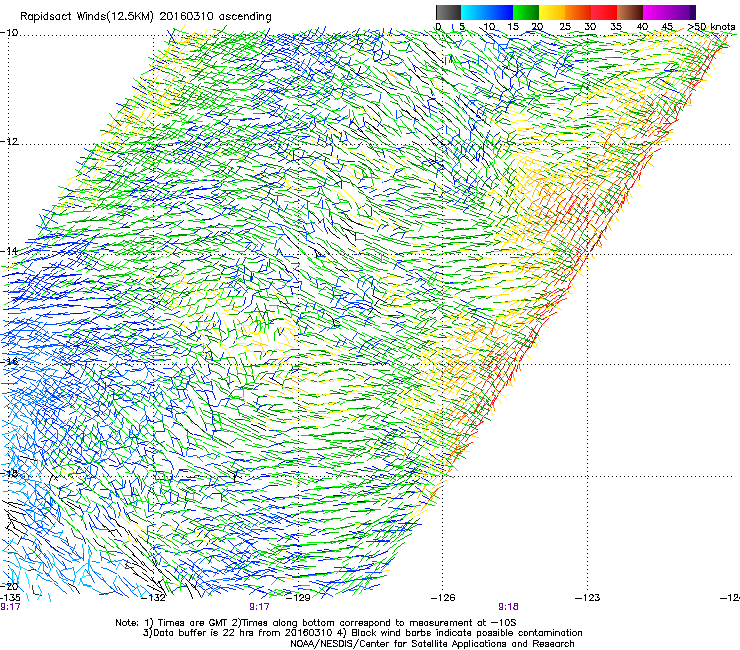
Task: Click the purple "9:17" time under -135
Action: 10,607
